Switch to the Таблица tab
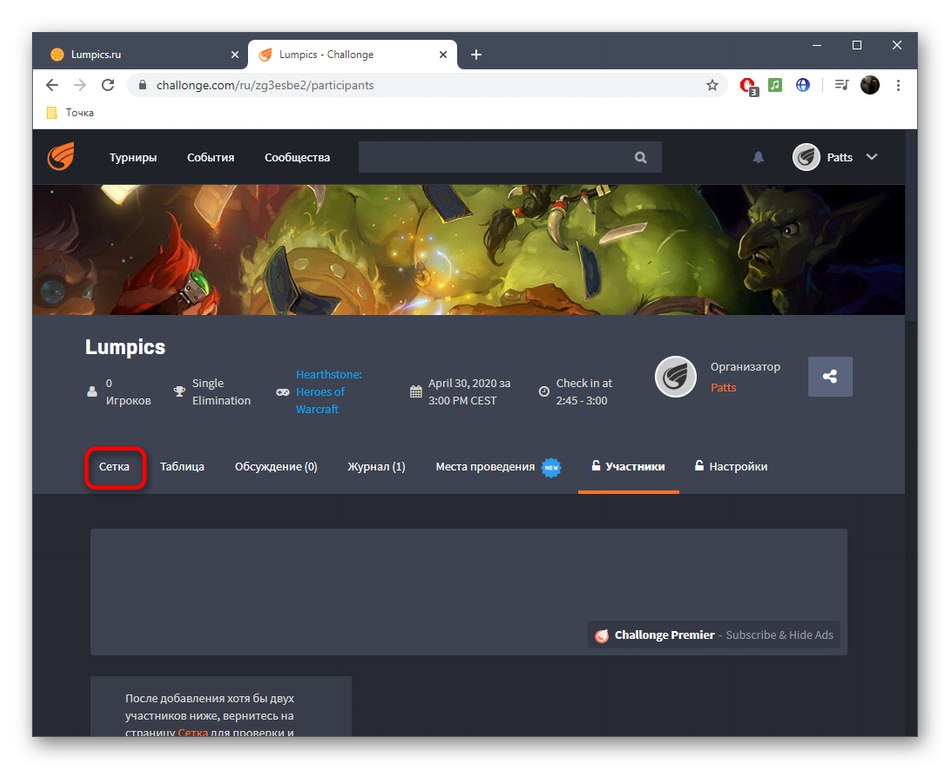The image size is (950, 769). click(x=182, y=467)
